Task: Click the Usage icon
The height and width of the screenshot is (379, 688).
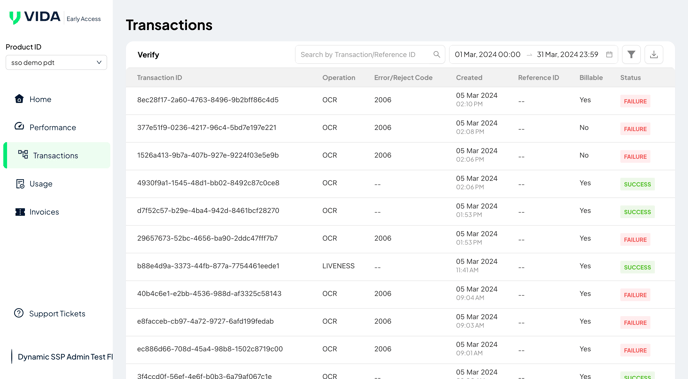Action: tap(20, 183)
